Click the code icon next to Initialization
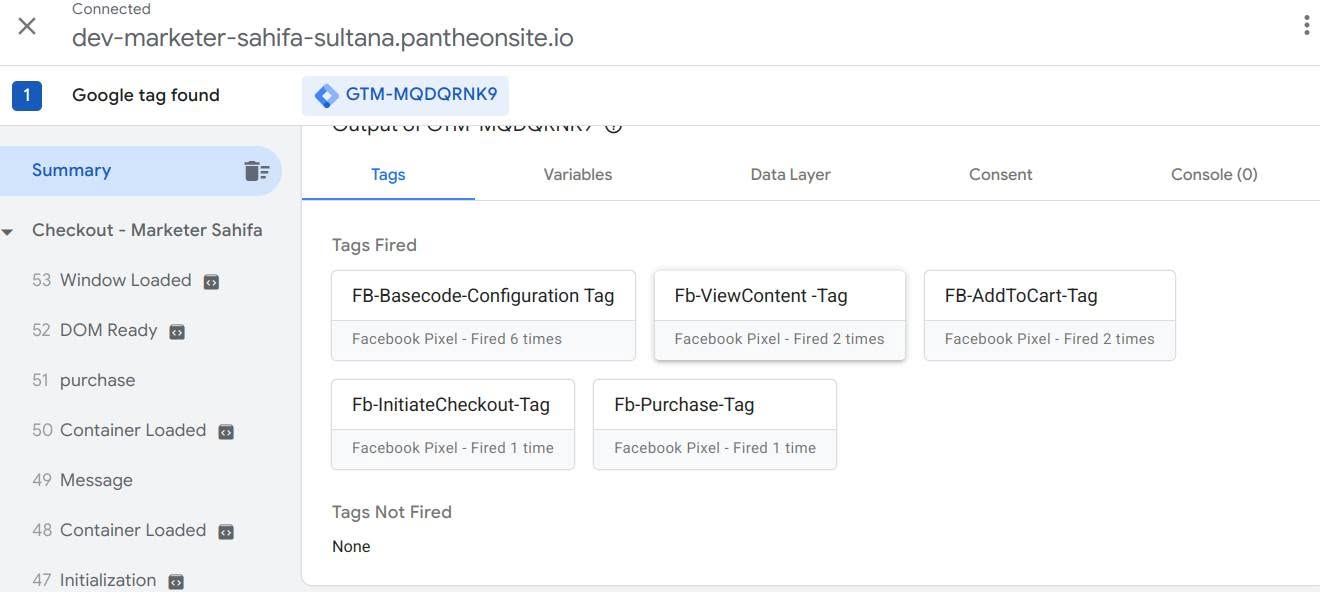 click(x=176, y=582)
